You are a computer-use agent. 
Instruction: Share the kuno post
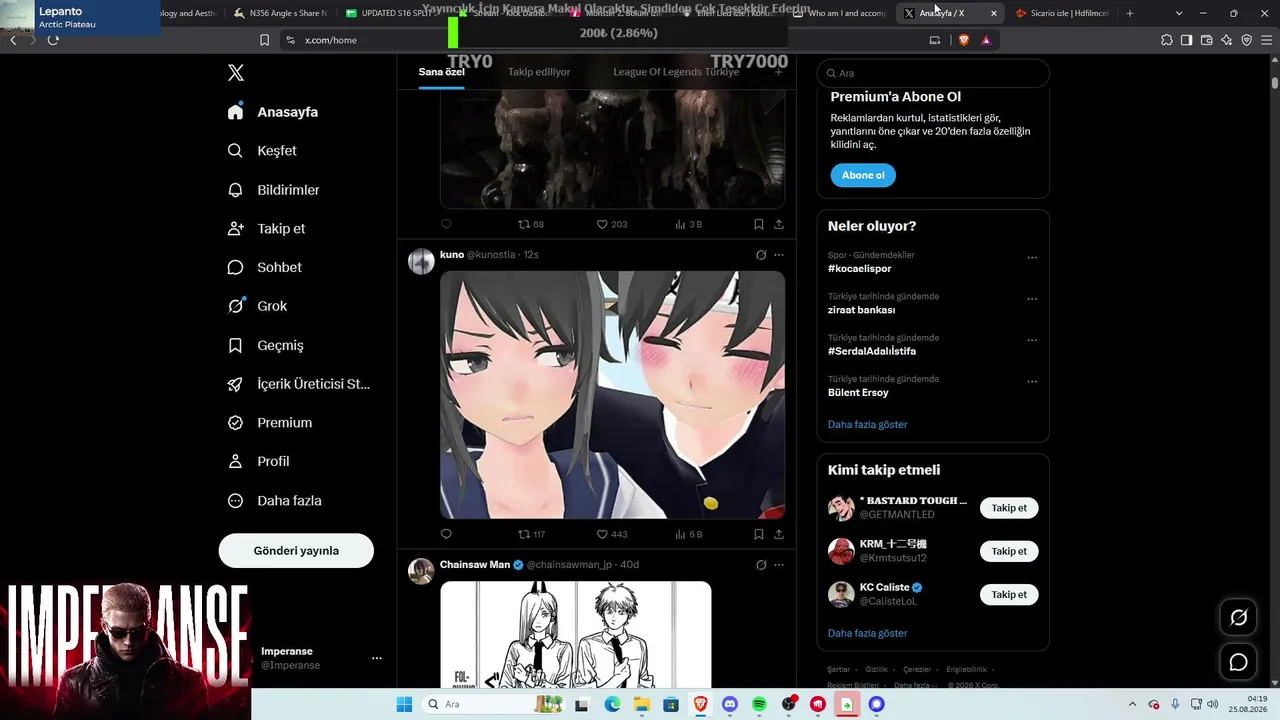tap(779, 534)
